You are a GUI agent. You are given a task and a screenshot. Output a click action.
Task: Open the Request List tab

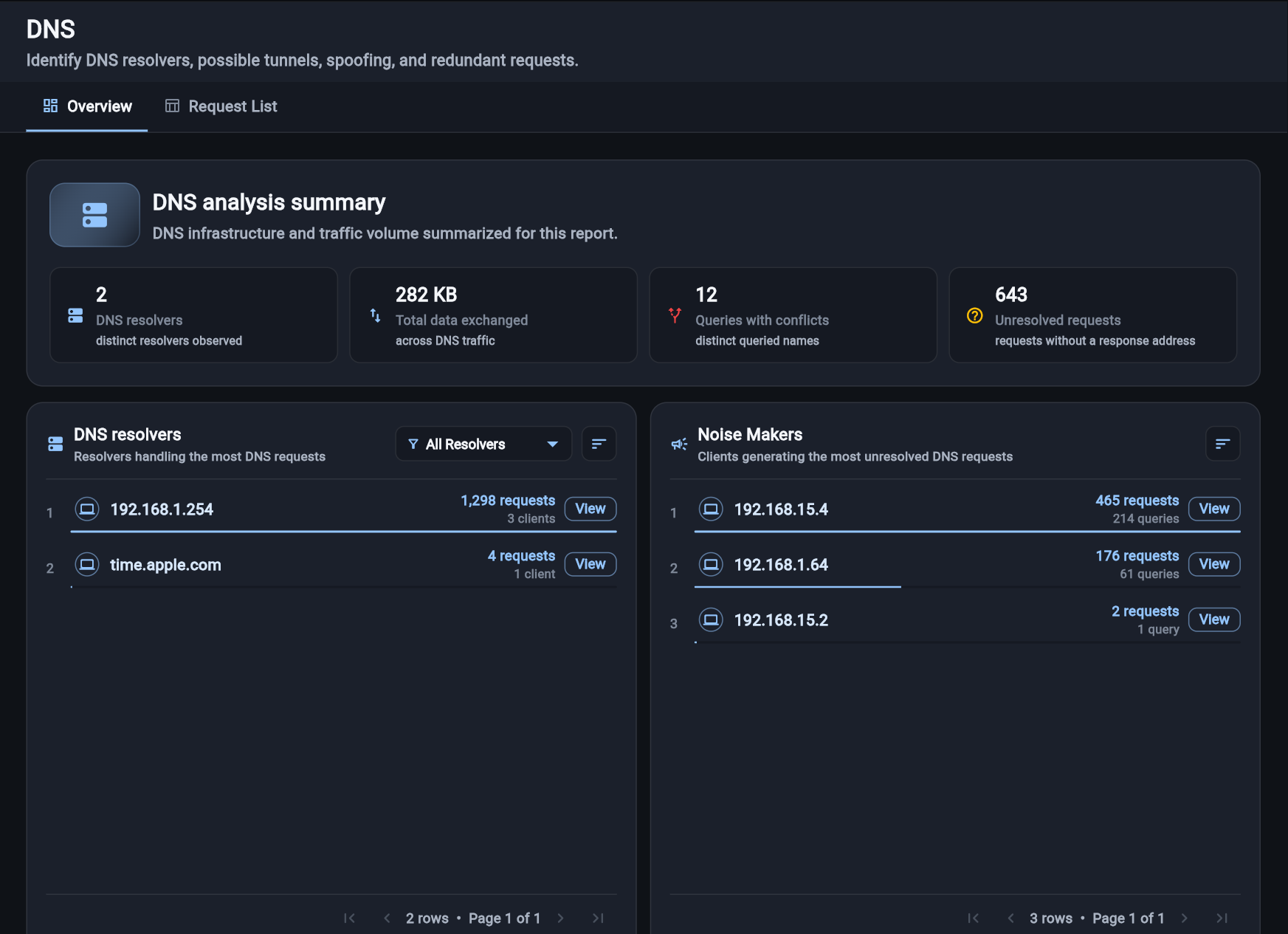221,106
